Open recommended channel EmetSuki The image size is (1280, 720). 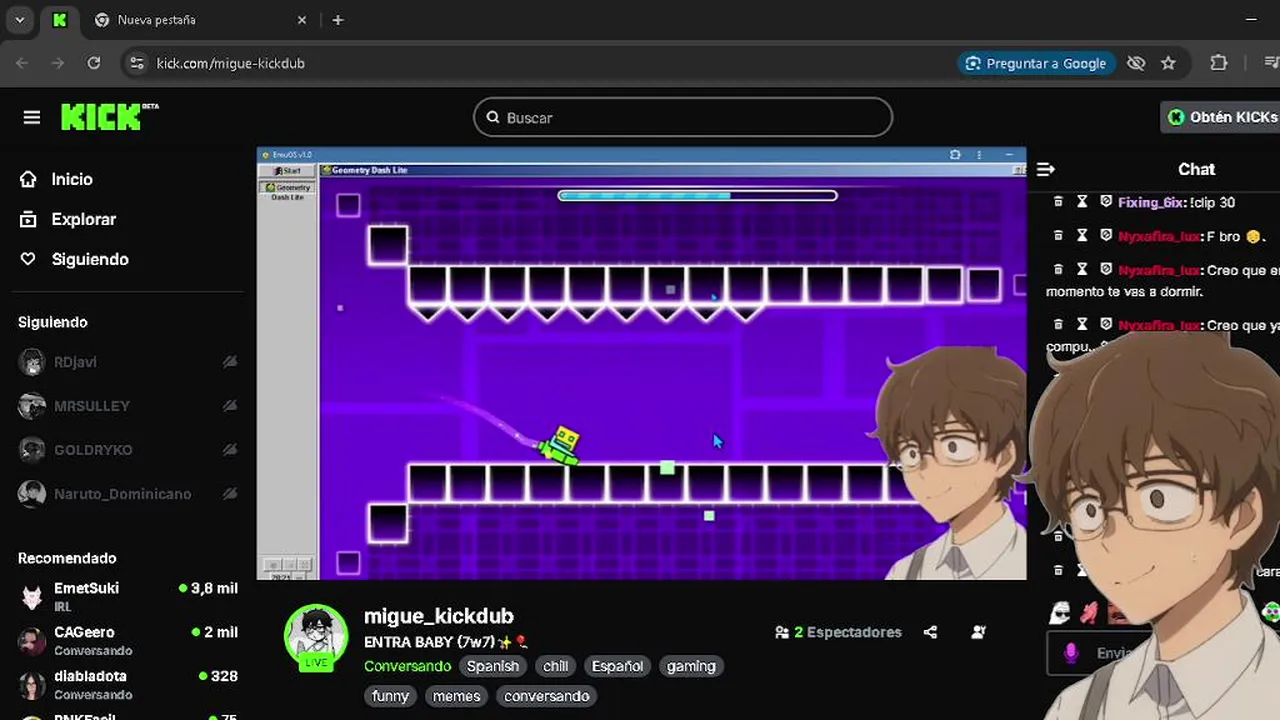(x=128, y=596)
